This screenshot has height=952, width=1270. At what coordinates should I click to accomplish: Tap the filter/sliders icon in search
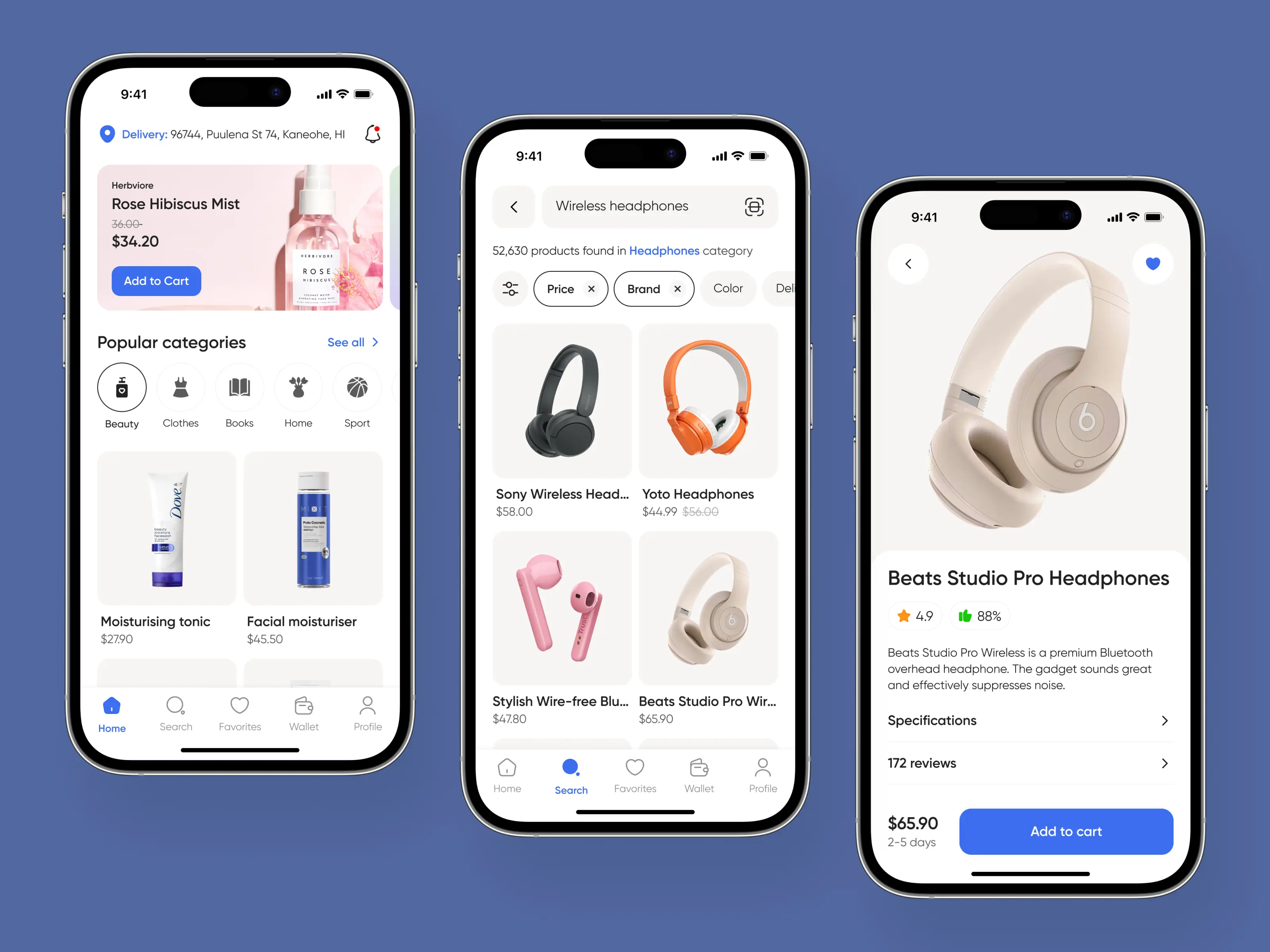pyautogui.click(x=511, y=289)
